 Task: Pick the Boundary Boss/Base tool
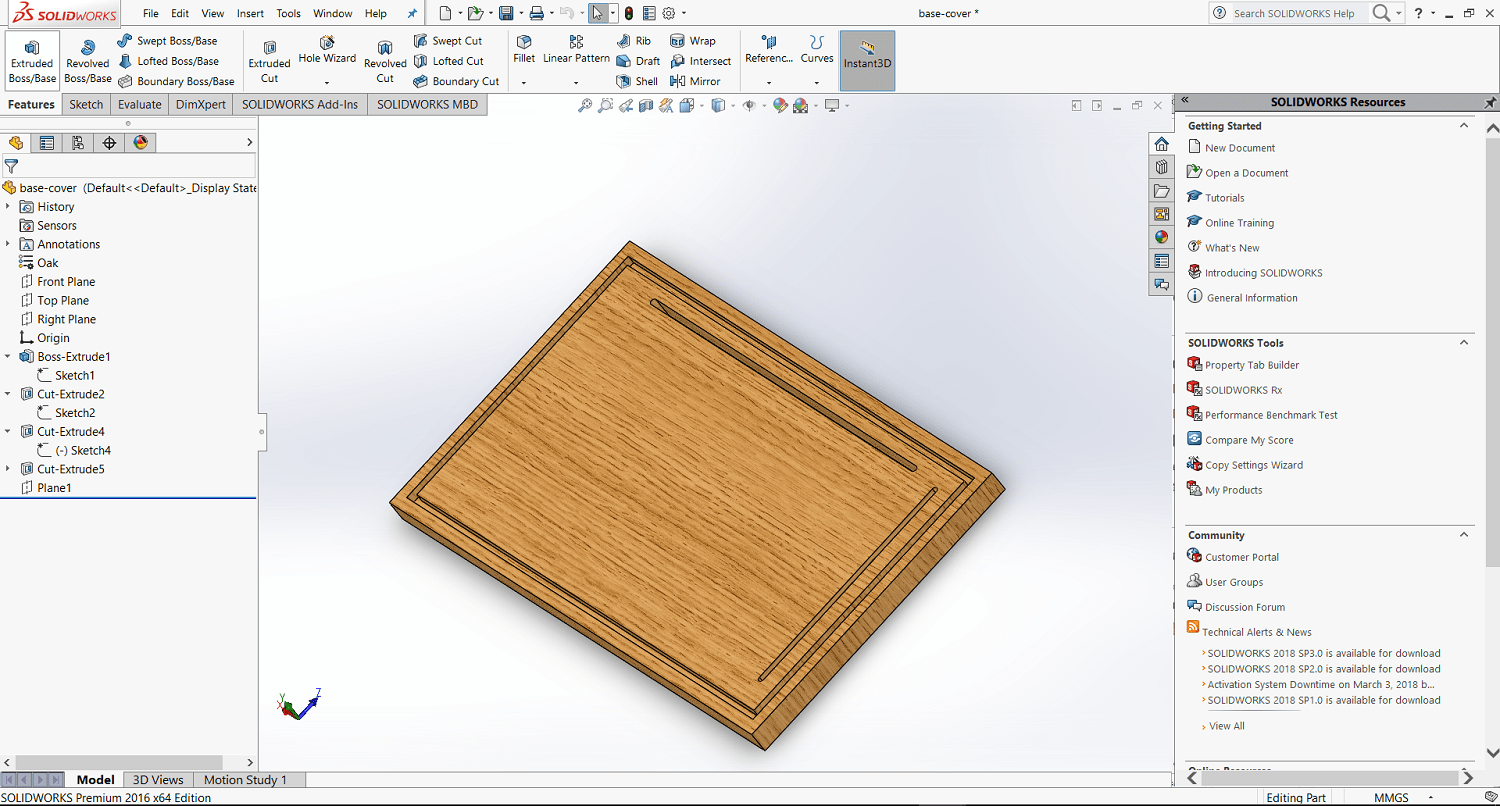pos(176,81)
